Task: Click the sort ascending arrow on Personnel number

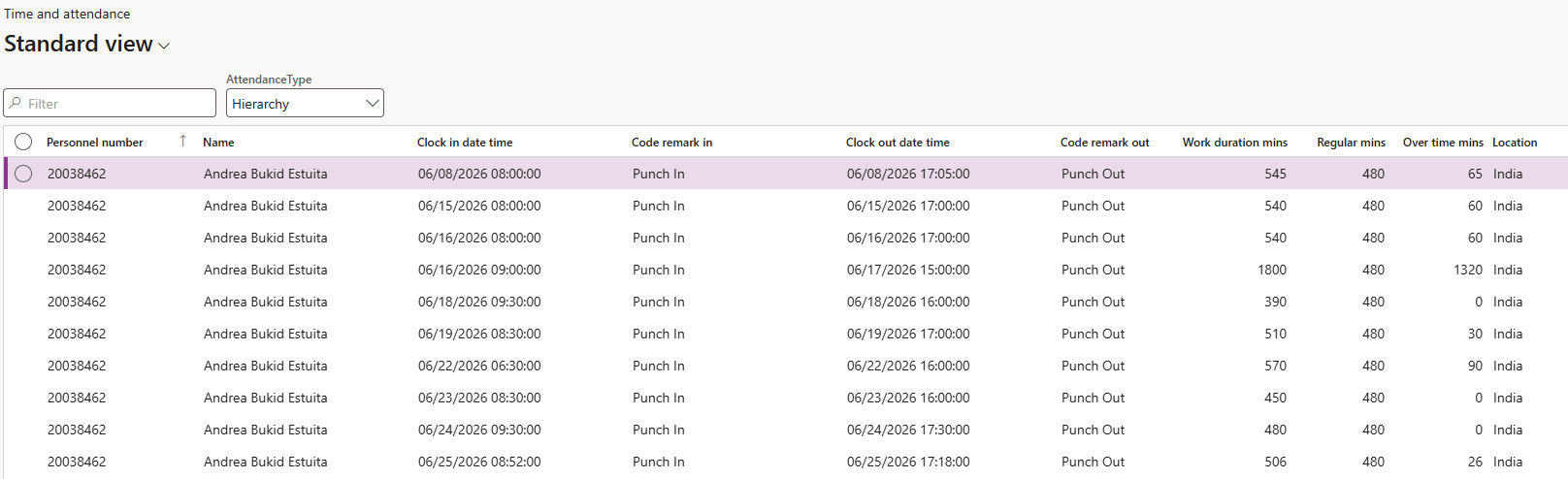Action: [x=182, y=142]
